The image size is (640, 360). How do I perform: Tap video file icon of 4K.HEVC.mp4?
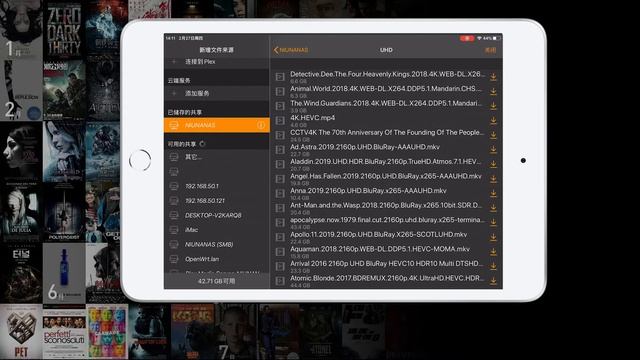tap(280, 120)
